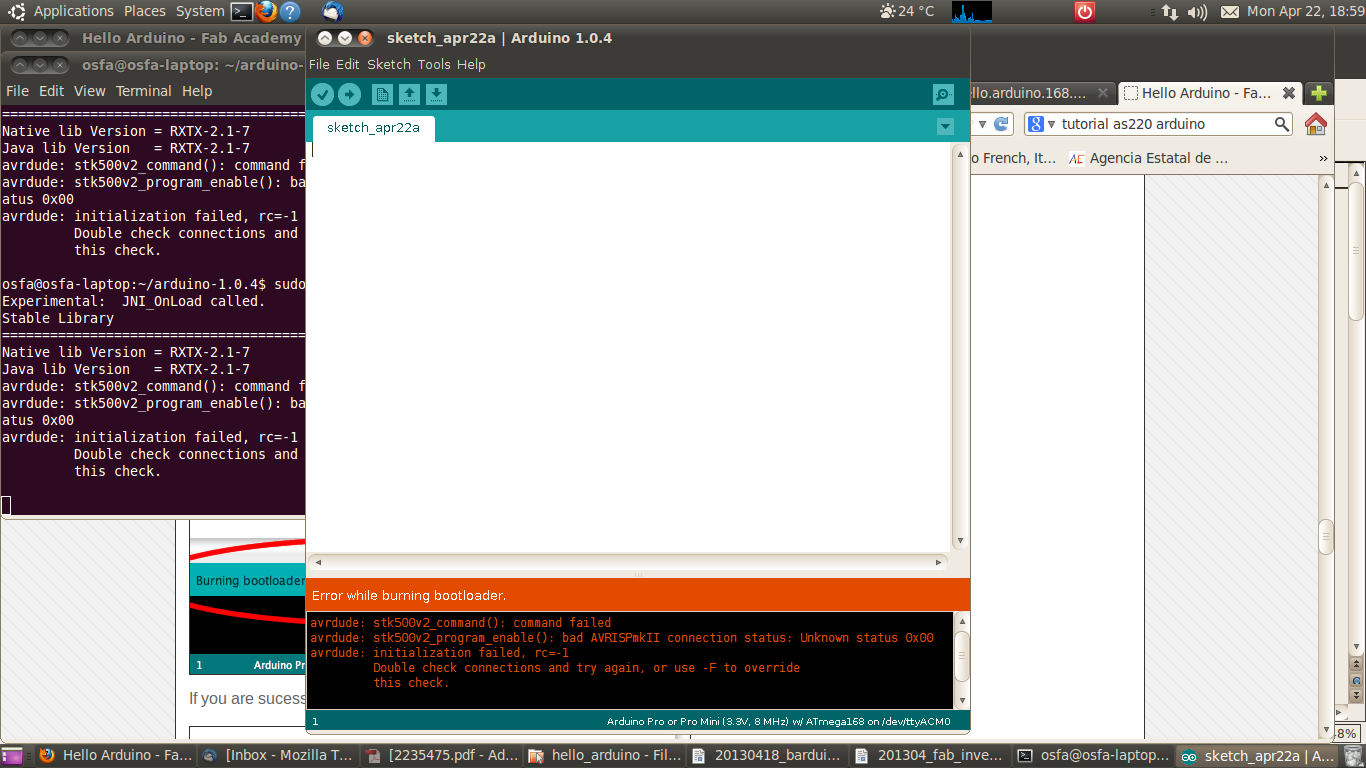Screen dimensions: 1366x768
Task: Open a new Firefox tab with plus icon
Action: pos(1319,93)
